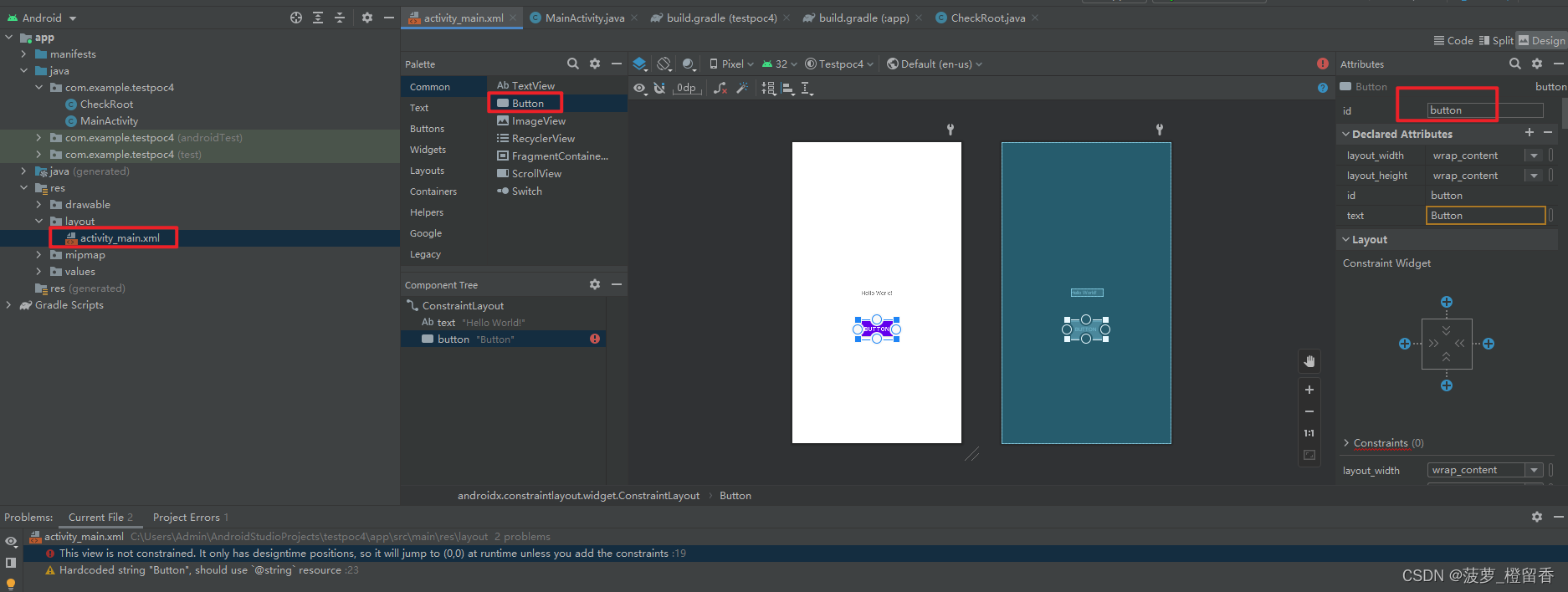This screenshot has height=592, width=1568.
Task: Click the text attribute input field
Action: tap(1485, 216)
